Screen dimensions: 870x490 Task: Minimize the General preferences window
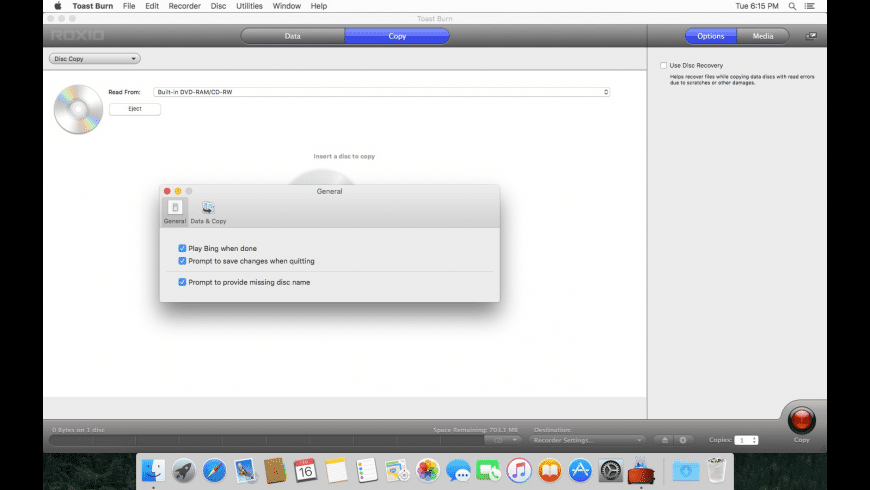pyautogui.click(x=178, y=191)
